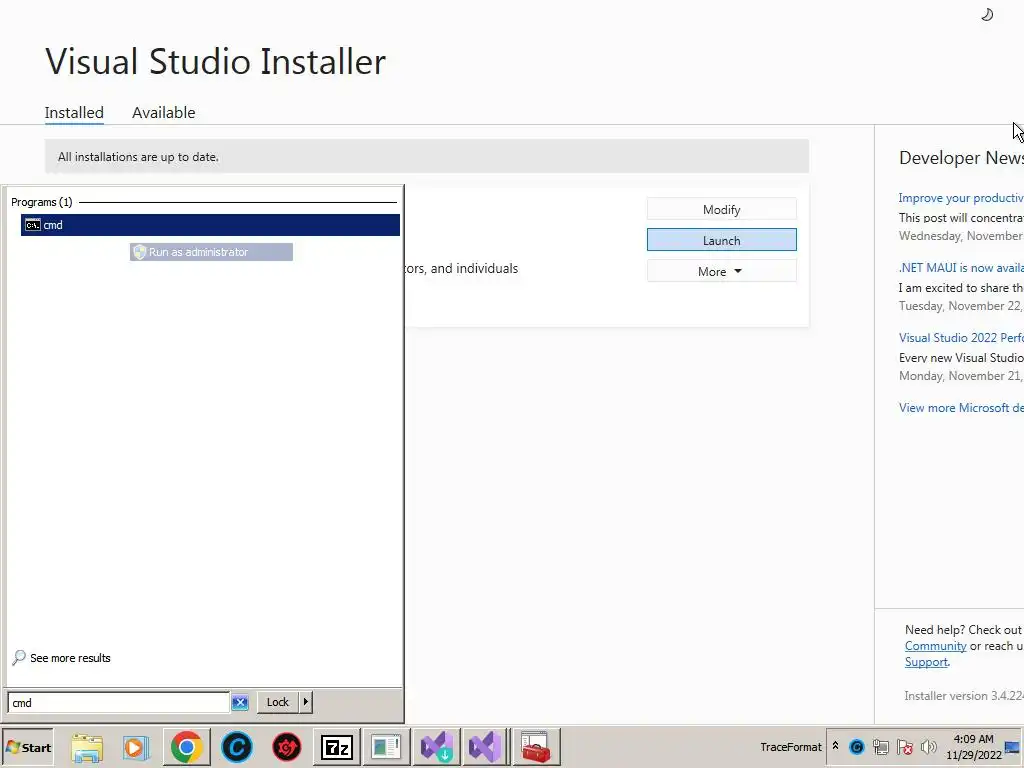The image size is (1024, 768).
Task: Open the Community help link
Action: (935, 646)
